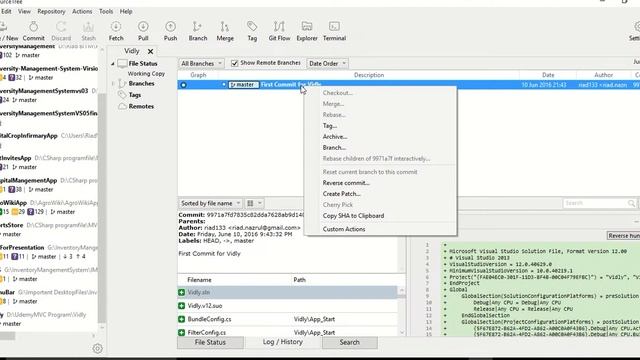Open Terminal from toolbar
Viewport: 640px width, 360px height.
[334, 31]
